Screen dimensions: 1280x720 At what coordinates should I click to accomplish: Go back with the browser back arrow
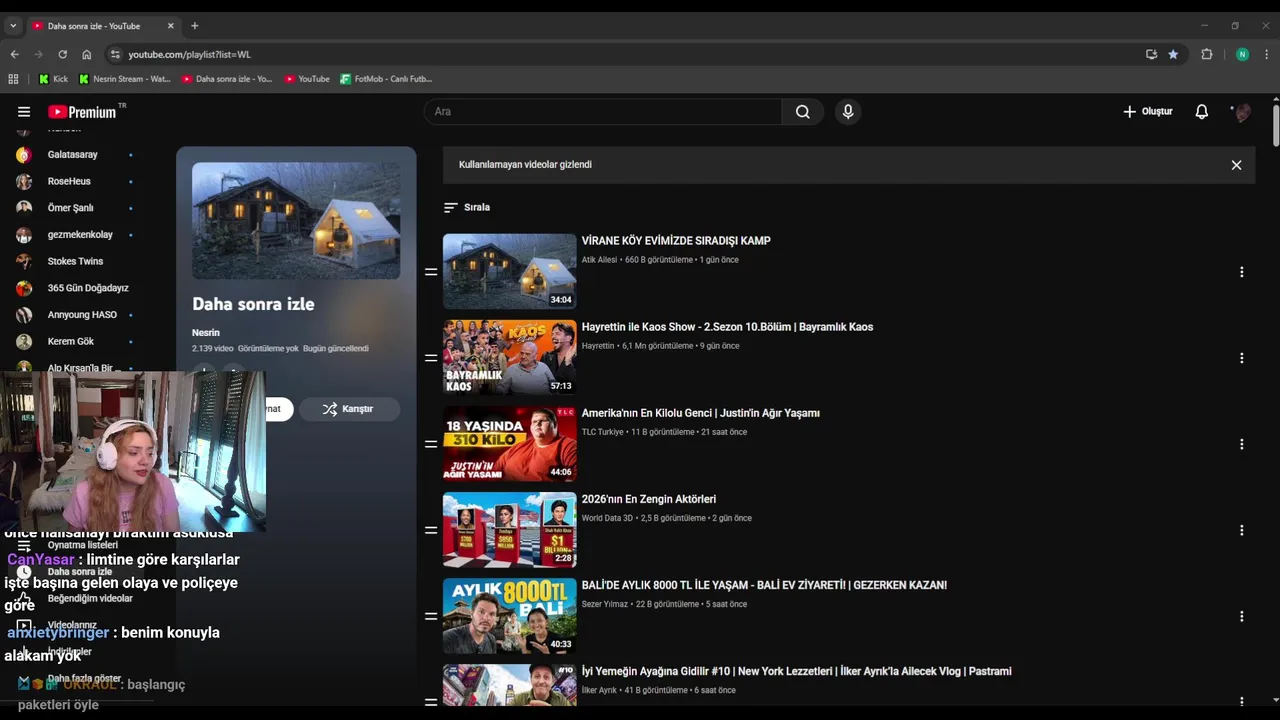click(x=14, y=54)
